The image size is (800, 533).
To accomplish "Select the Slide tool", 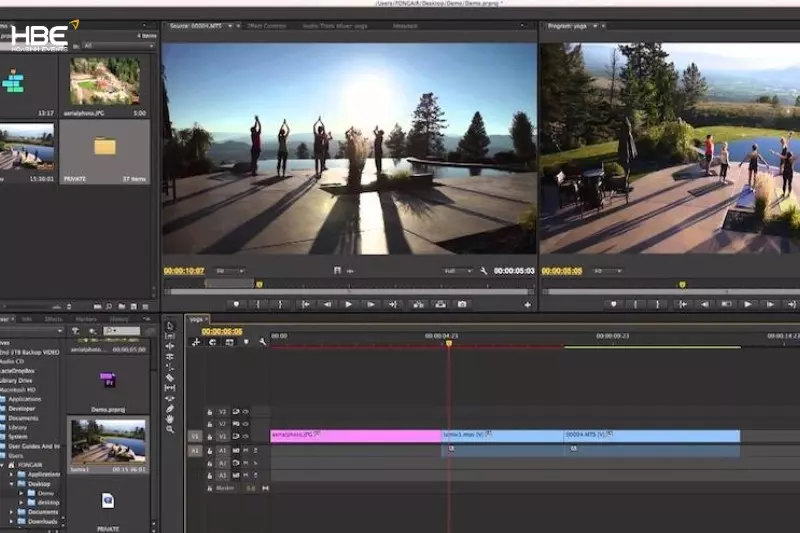I will click(170, 398).
